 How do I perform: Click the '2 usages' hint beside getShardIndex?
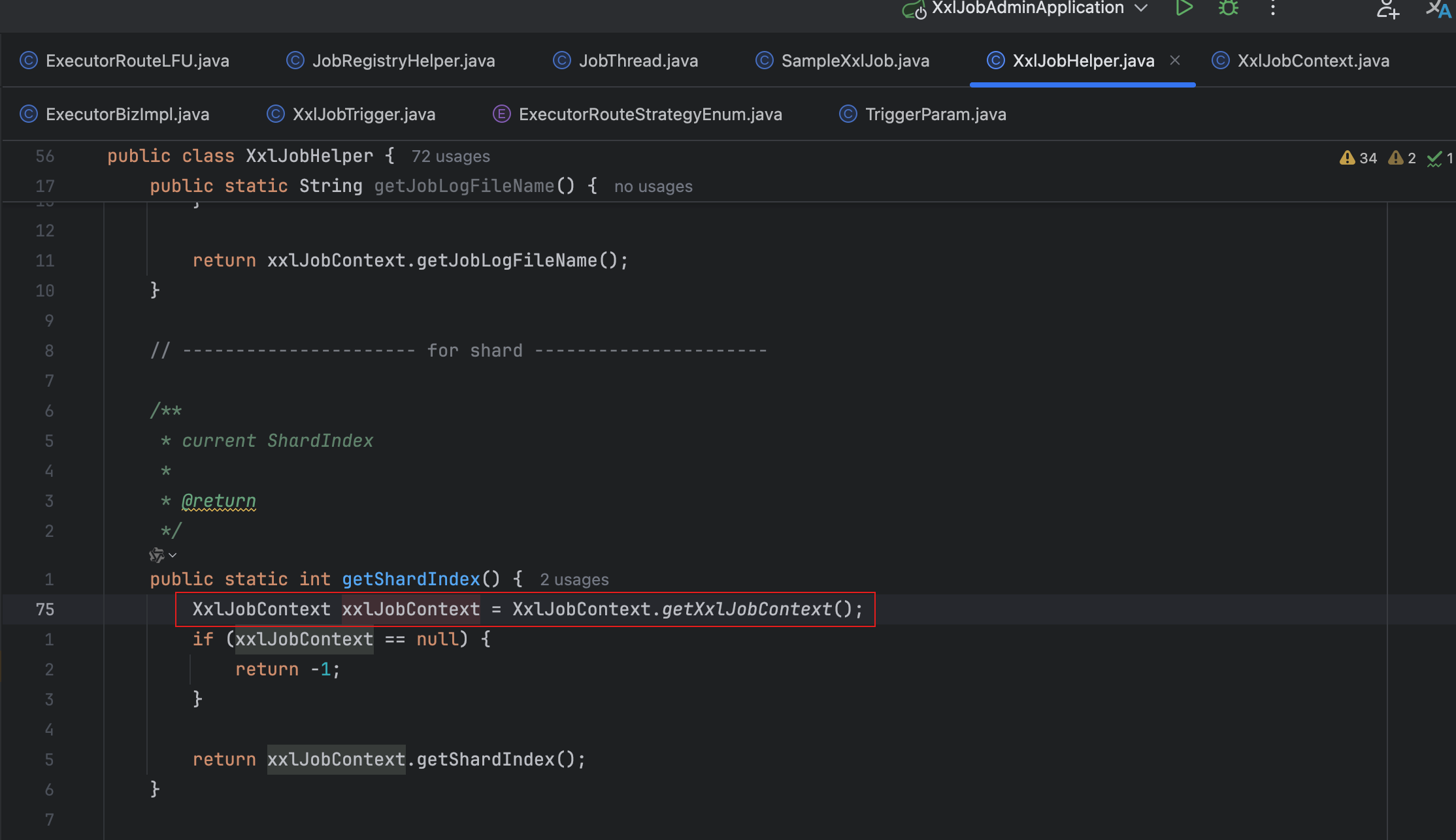pos(574,580)
